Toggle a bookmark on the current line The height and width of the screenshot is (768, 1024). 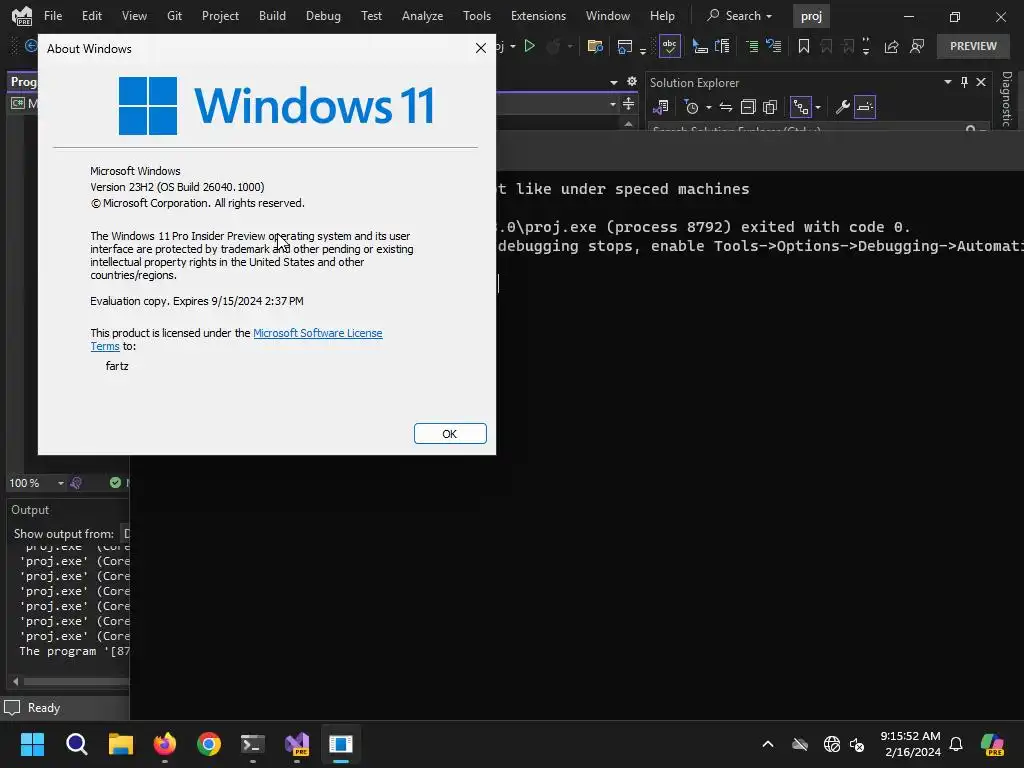pyautogui.click(x=804, y=46)
